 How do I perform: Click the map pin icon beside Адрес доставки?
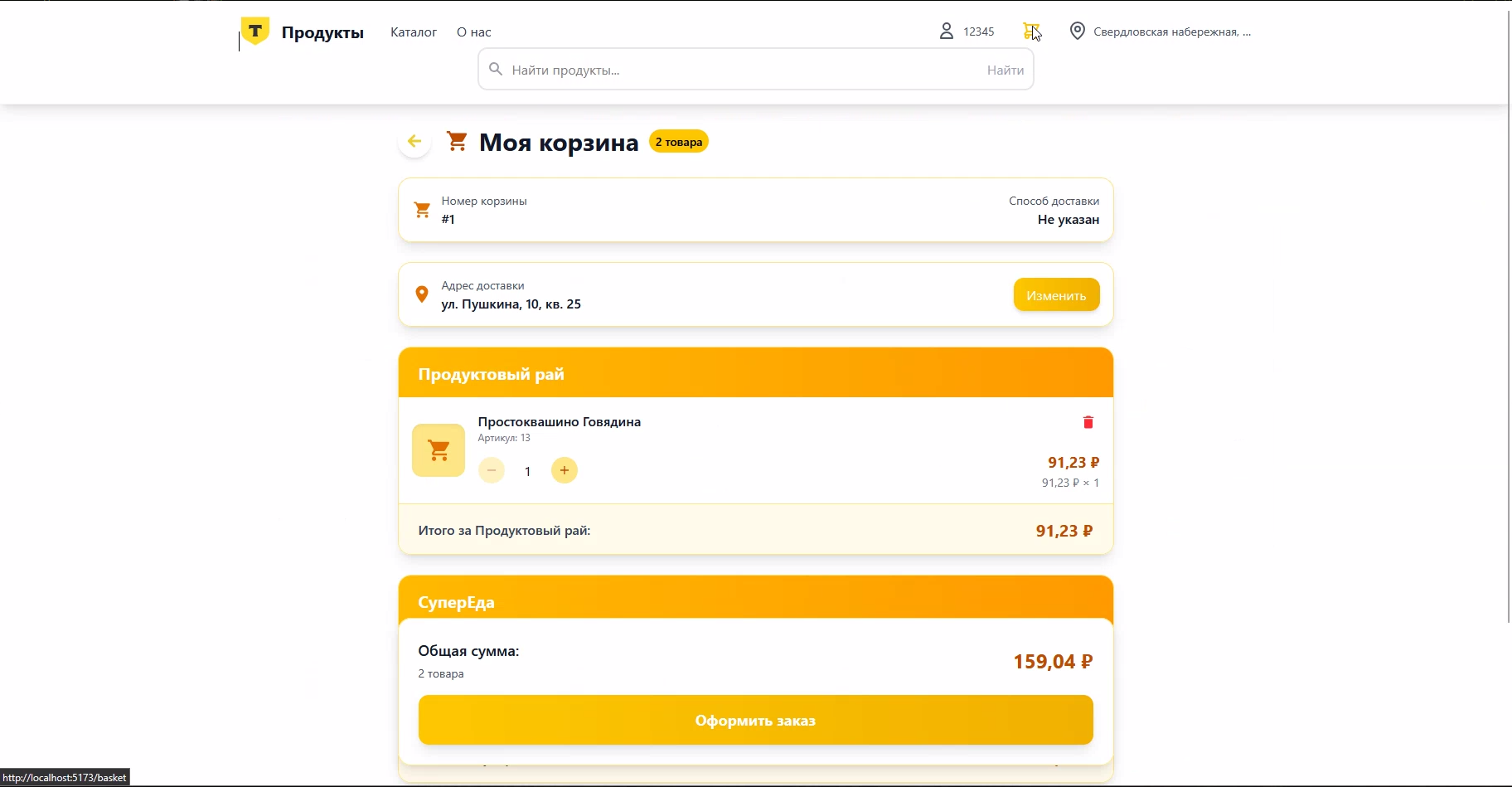tap(422, 294)
